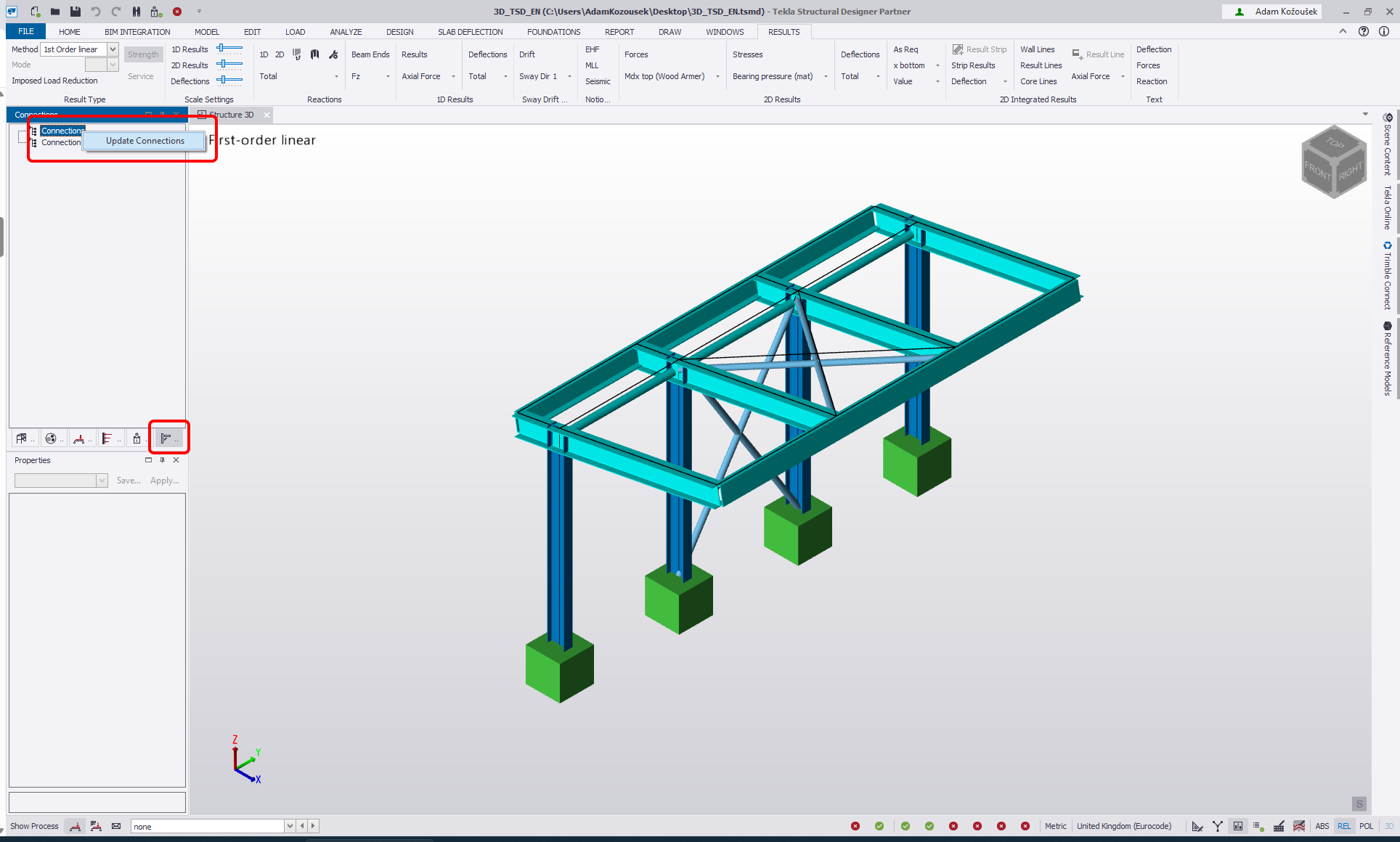This screenshot has height=842, width=1400.
Task: Click the Beam Ends button
Action: [x=370, y=54]
